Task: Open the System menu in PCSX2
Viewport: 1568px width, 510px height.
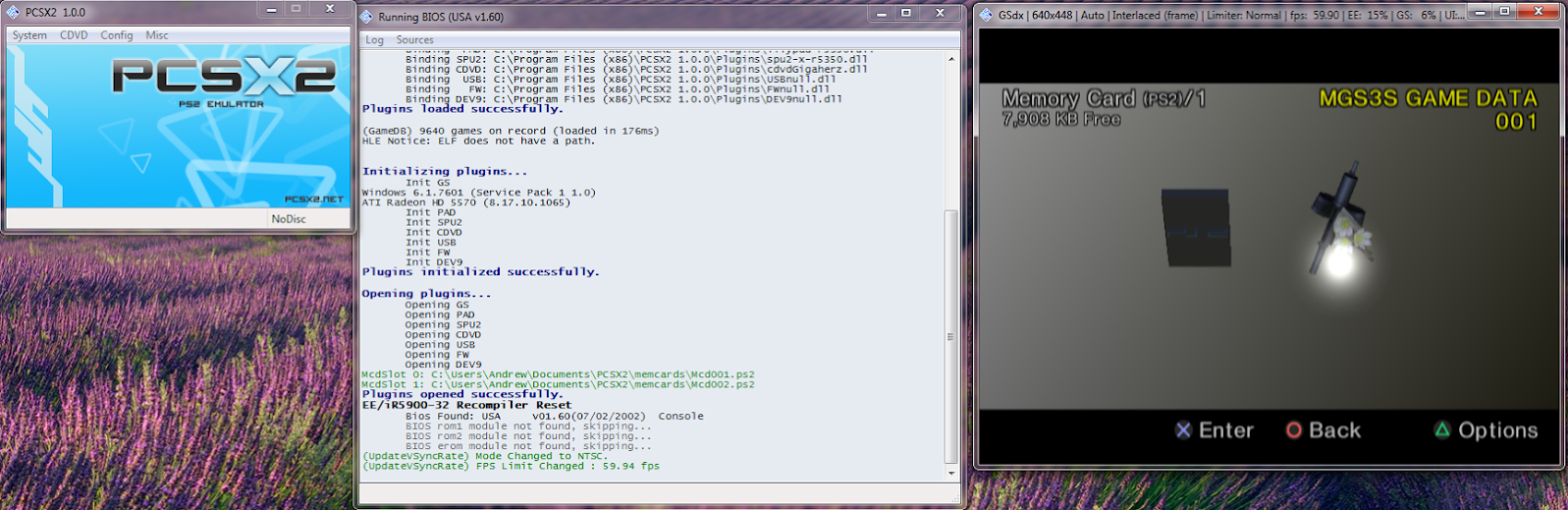Action: 29,35
